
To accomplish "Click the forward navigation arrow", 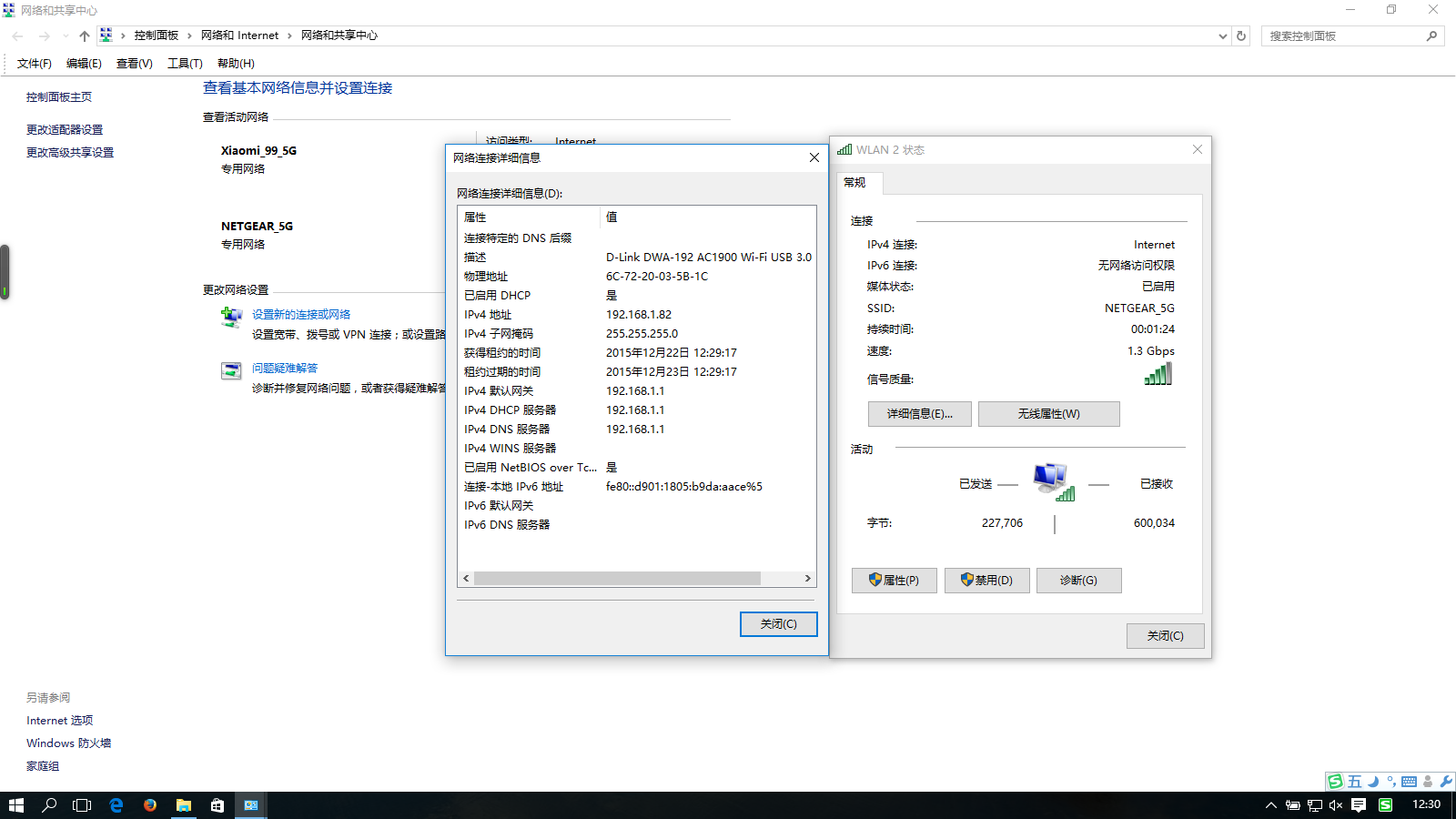I will coord(45,36).
